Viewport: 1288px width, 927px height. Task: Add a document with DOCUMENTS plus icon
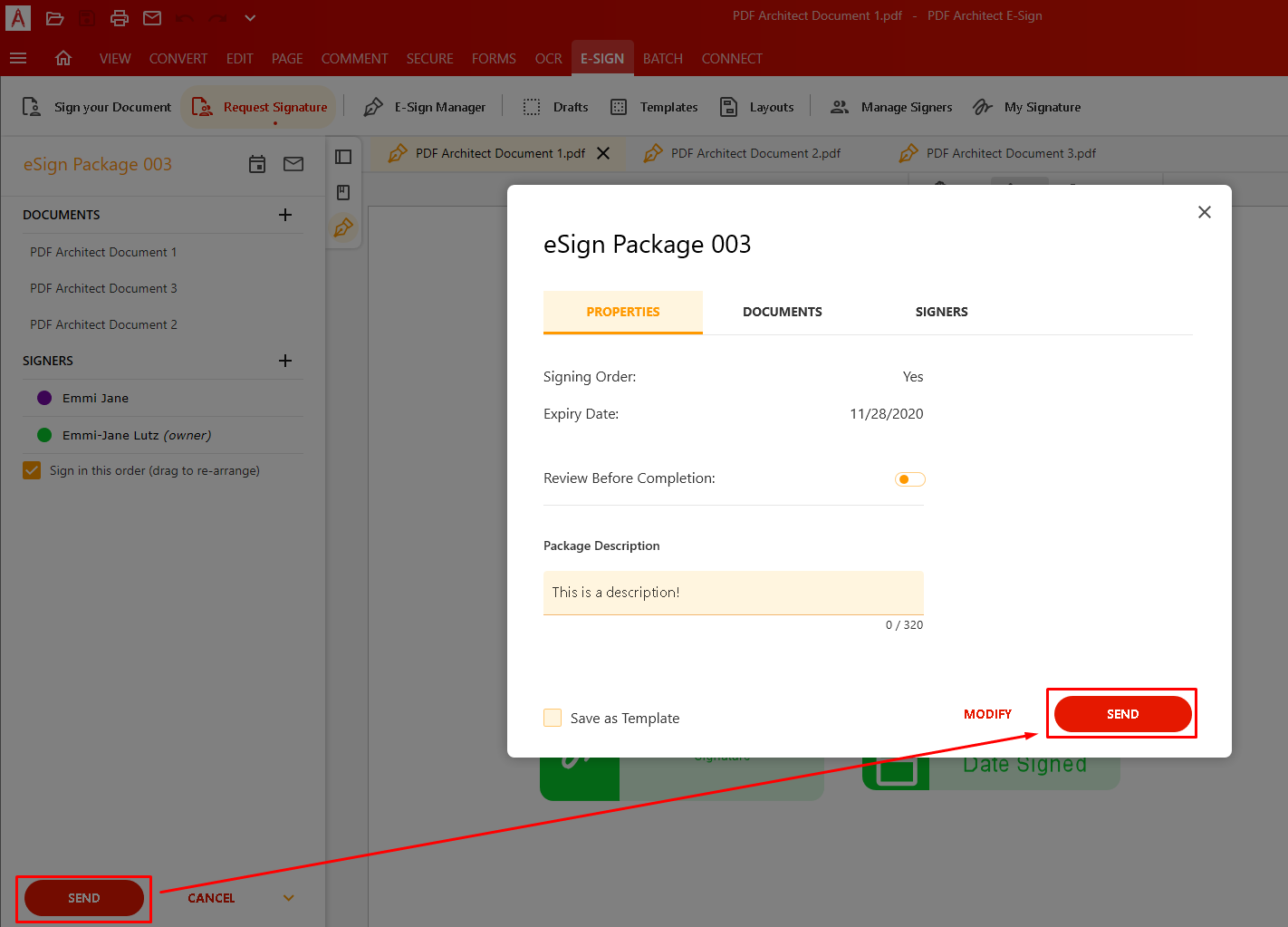[285, 215]
